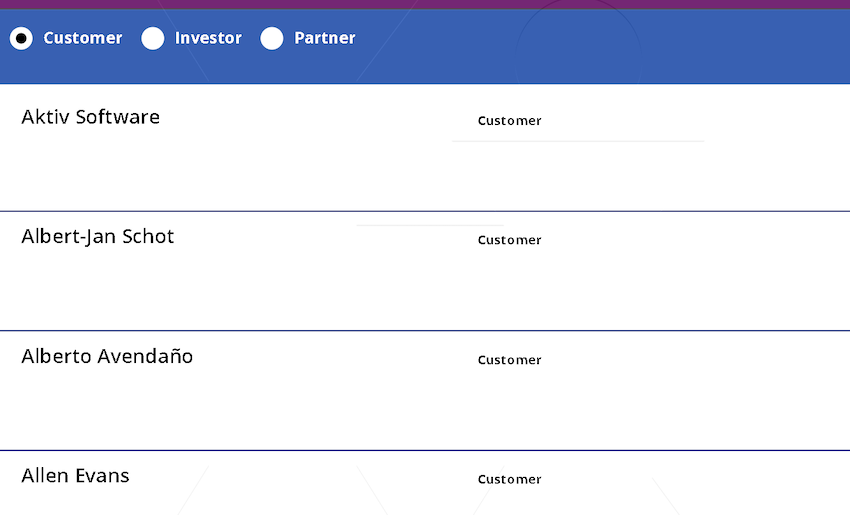Click the divider line below Aktiv Software's row

point(425,211)
